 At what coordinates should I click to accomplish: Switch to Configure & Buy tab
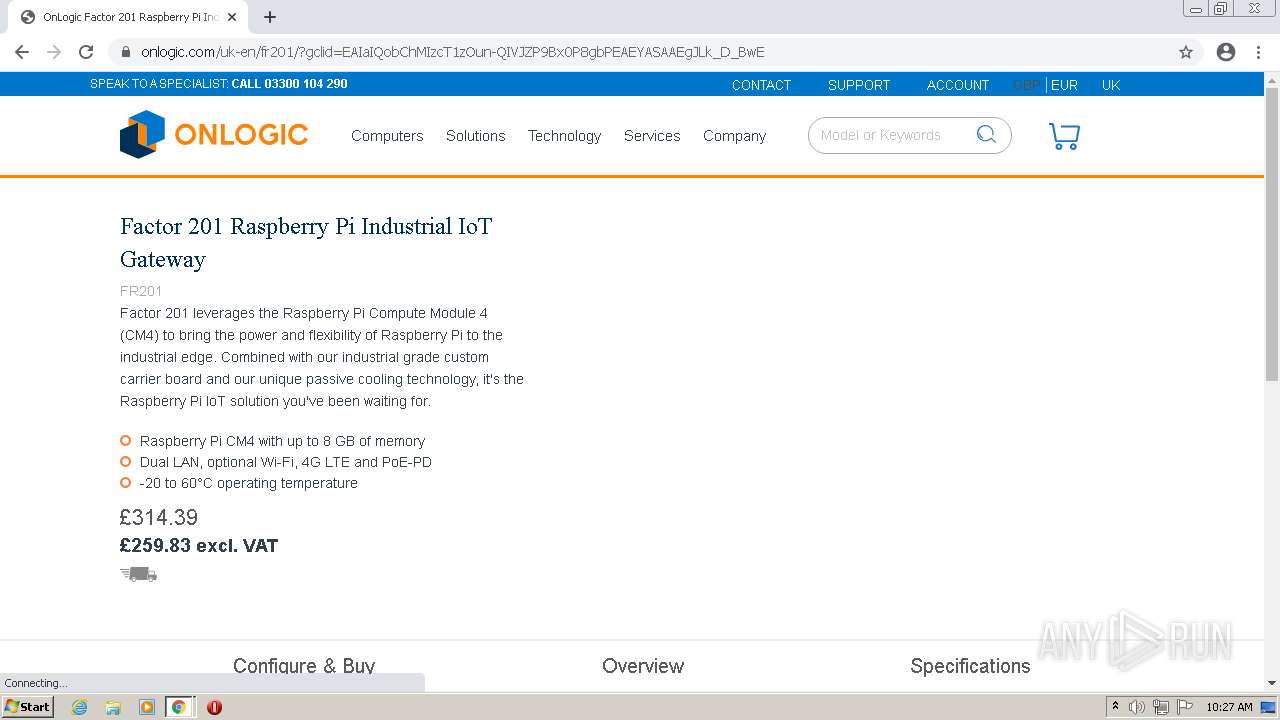tap(304, 666)
